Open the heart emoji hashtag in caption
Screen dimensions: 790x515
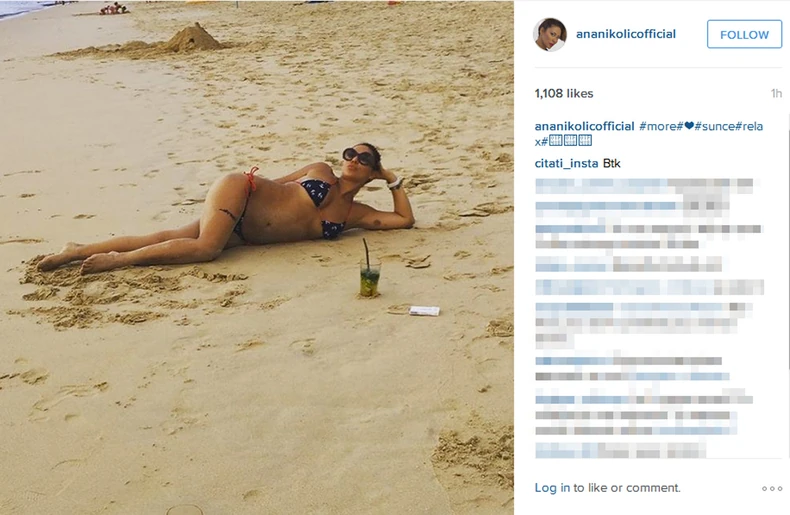click(x=686, y=126)
